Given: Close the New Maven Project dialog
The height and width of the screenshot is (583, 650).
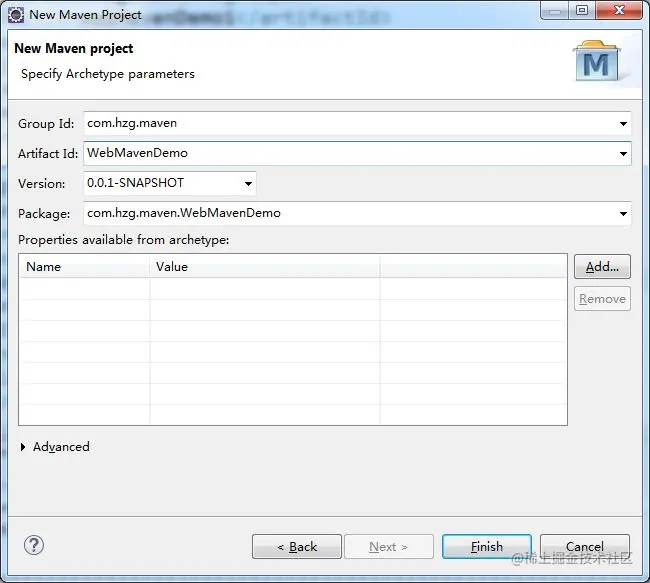Looking at the screenshot, I should [x=619, y=10].
